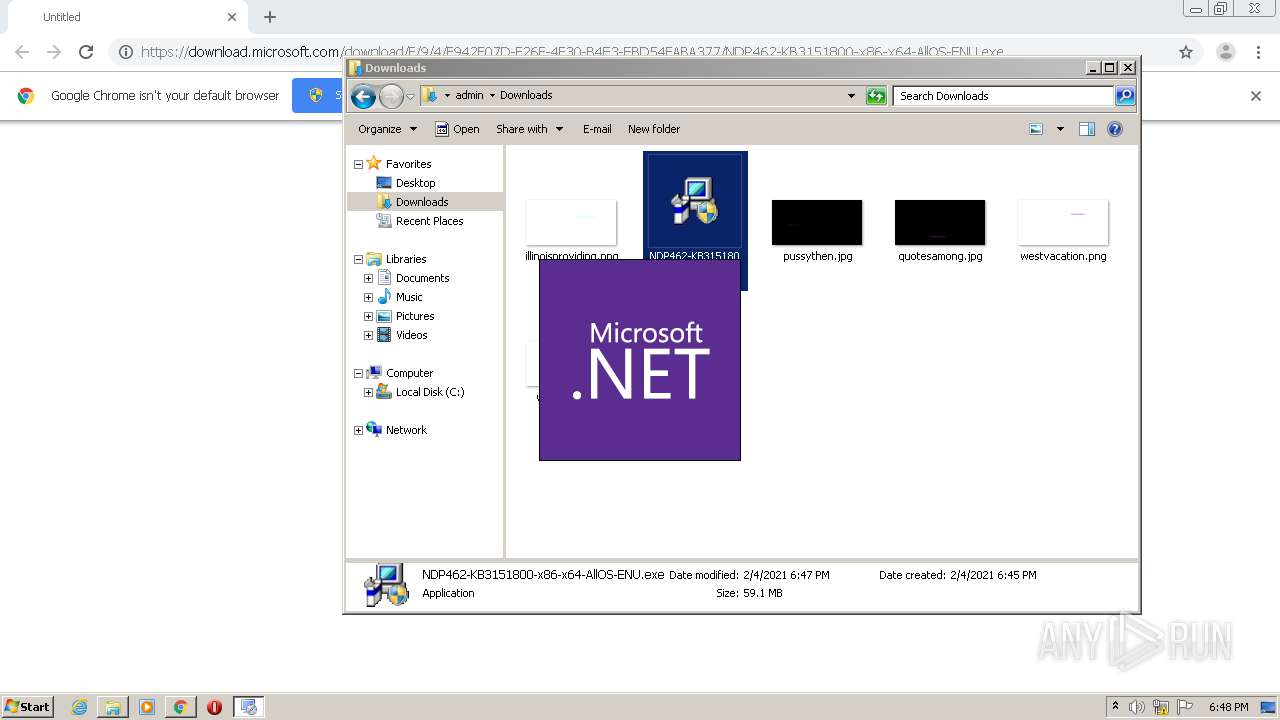Select westvacation.png thumbnail
This screenshot has width=1280, height=720.
[1063, 222]
